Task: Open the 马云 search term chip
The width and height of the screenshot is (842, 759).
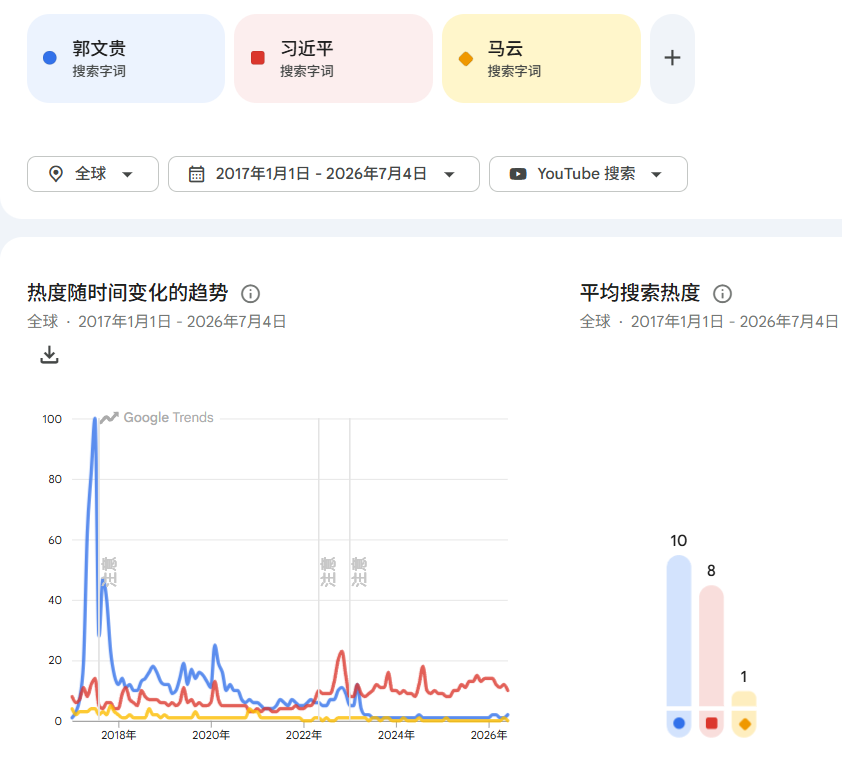Action: [x=541, y=58]
